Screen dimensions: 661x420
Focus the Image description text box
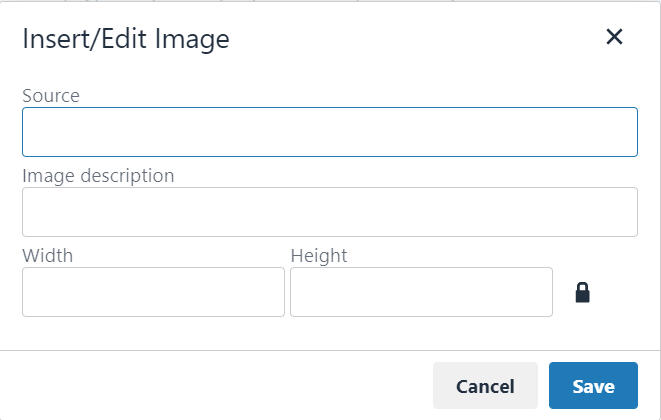coord(329,212)
